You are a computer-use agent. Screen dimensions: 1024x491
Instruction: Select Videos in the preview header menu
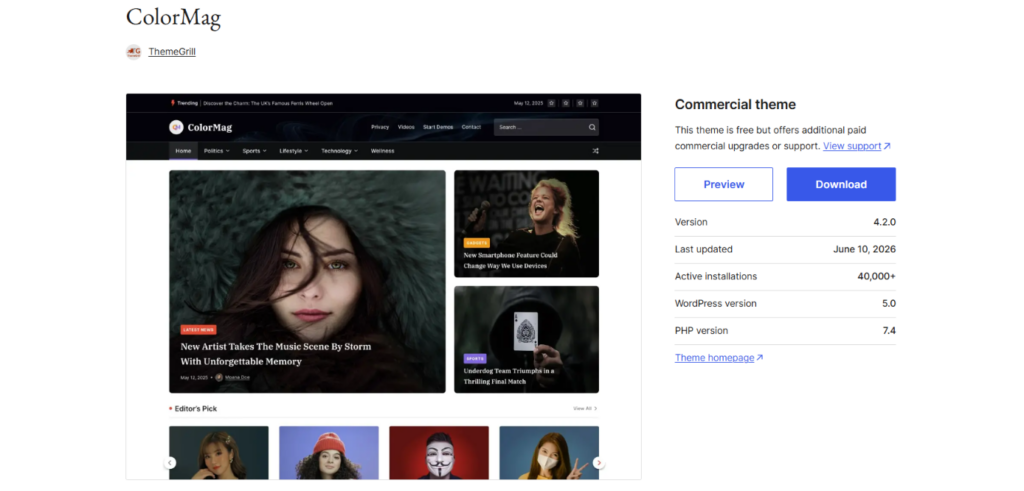coord(406,127)
